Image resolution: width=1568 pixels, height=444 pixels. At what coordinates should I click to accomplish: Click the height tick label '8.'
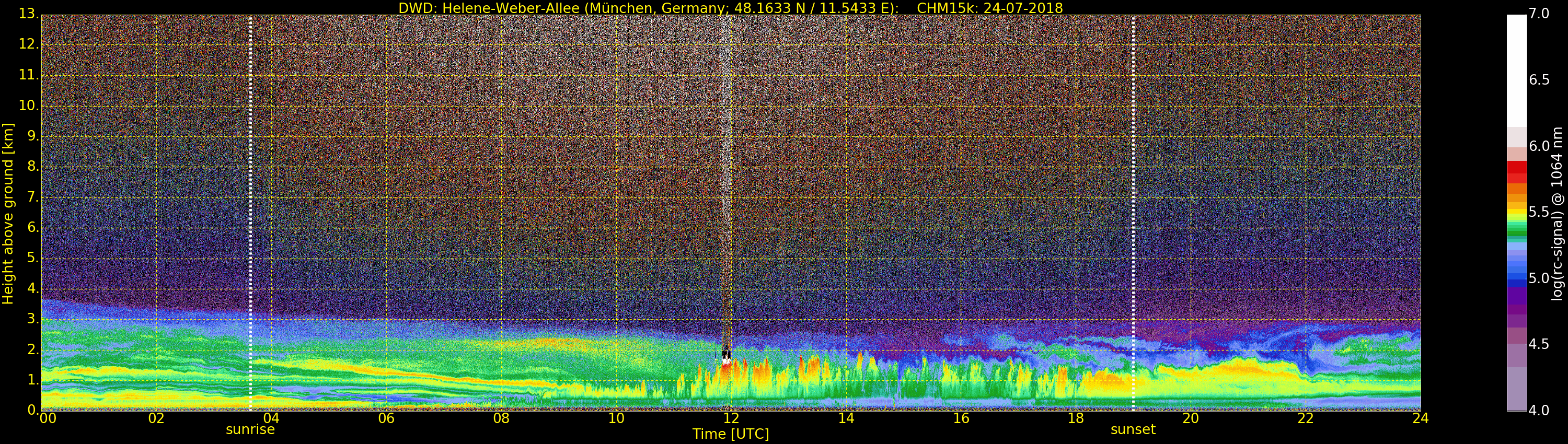[x=33, y=167]
